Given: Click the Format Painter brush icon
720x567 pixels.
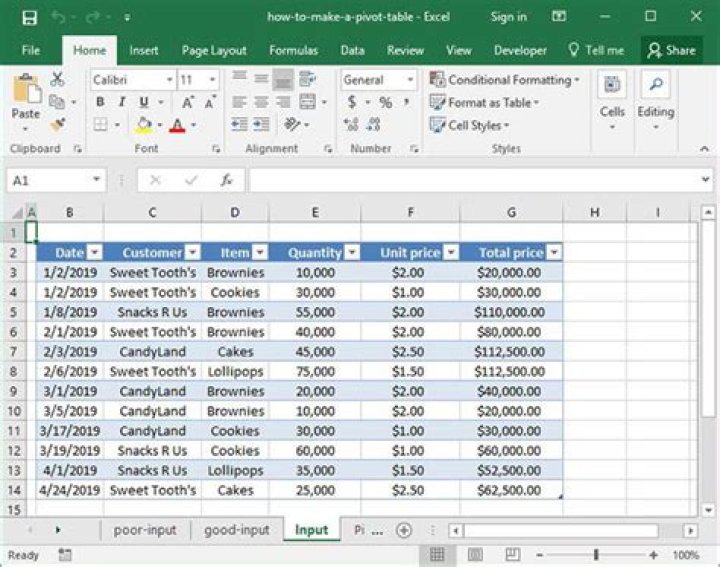Looking at the screenshot, I should 58,125.
